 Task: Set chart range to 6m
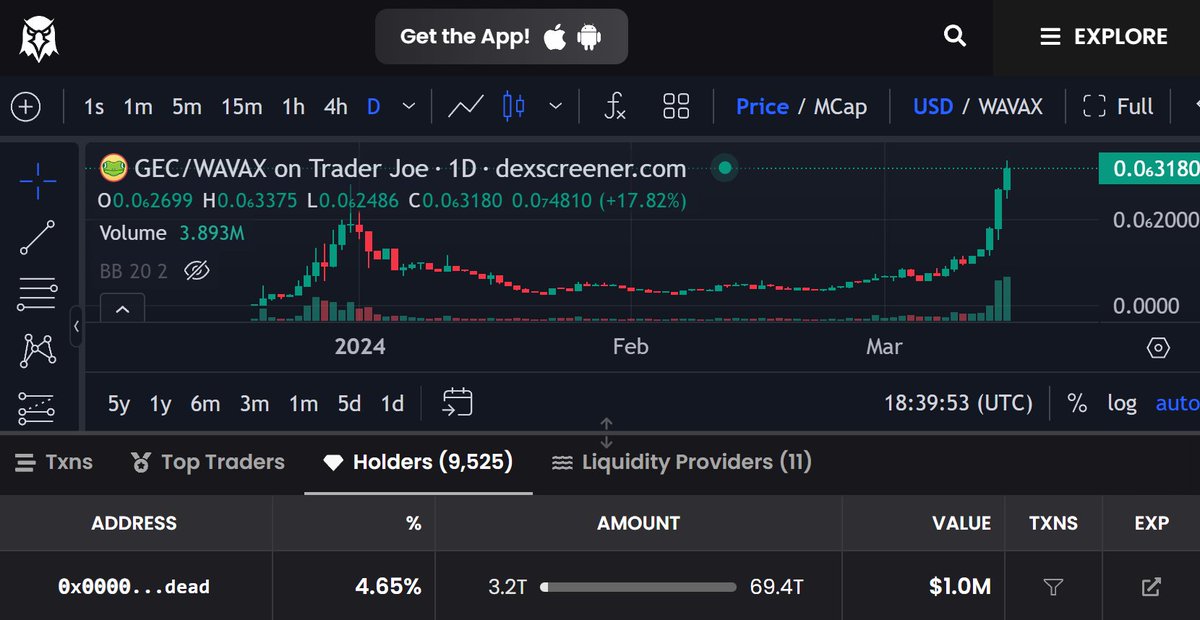click(x=205, y=403)
